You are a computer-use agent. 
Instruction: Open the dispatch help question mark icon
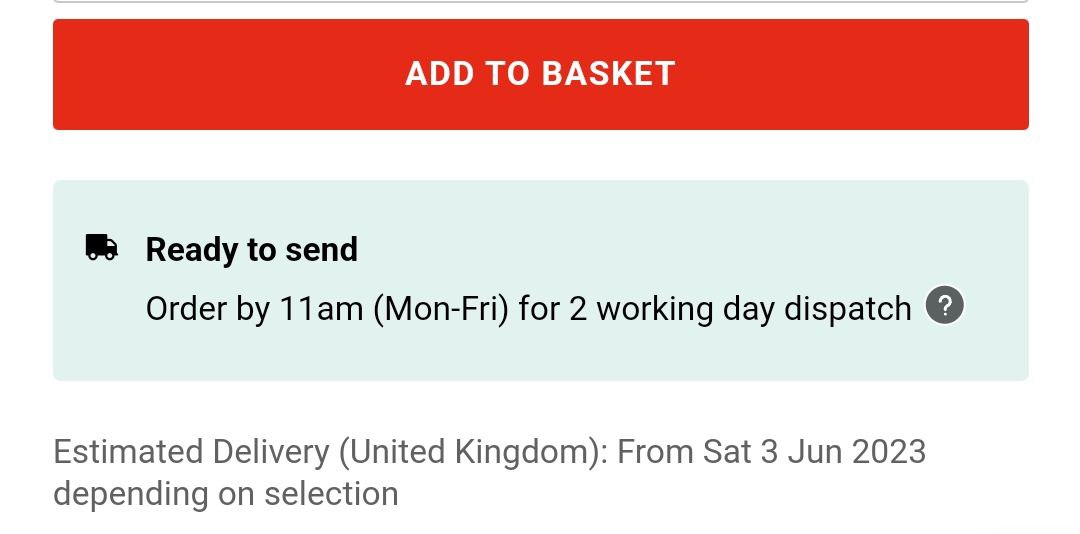click(x=945, y=306)
